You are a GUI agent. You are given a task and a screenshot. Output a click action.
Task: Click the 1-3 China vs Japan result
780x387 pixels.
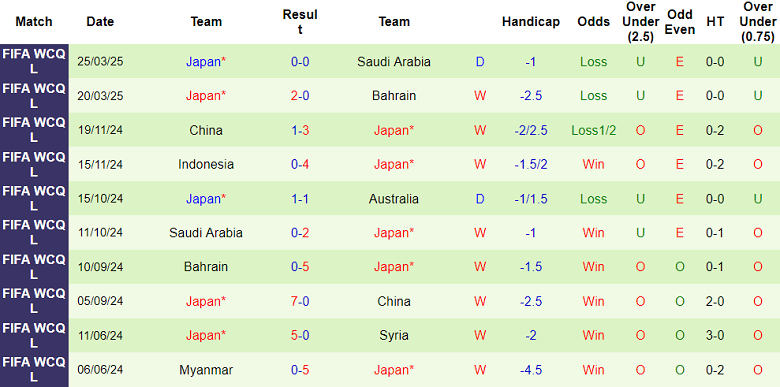click(x=300, y=130)
